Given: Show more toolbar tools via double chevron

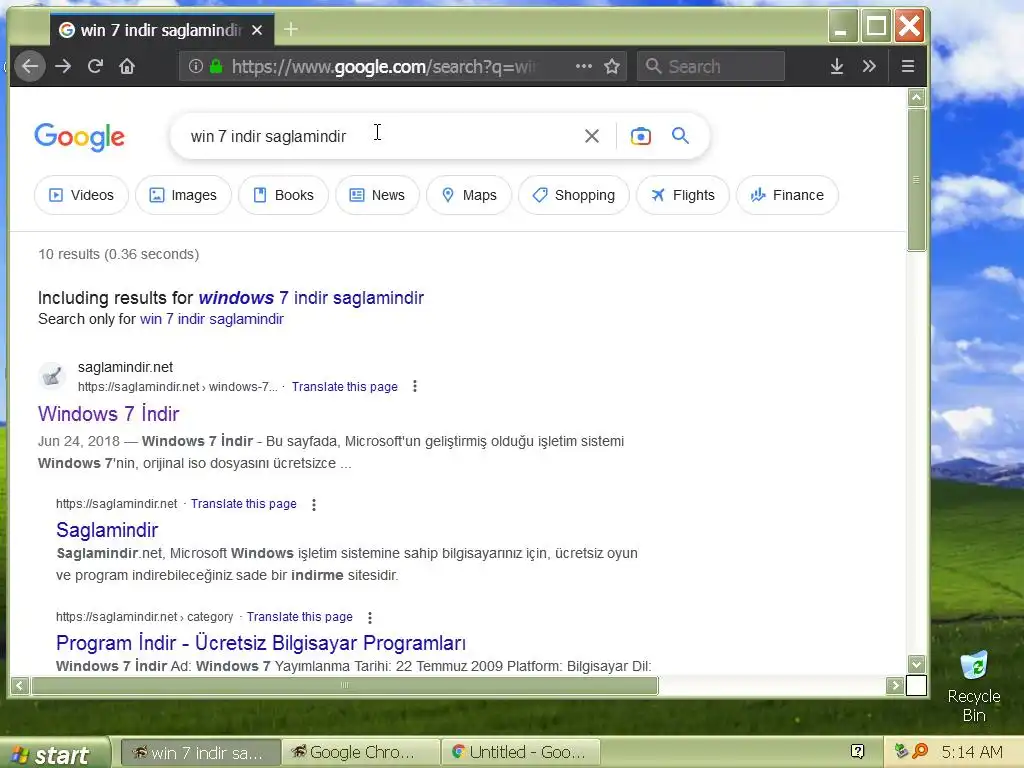Looking at the screenshot, I should (x=869, y=66).
